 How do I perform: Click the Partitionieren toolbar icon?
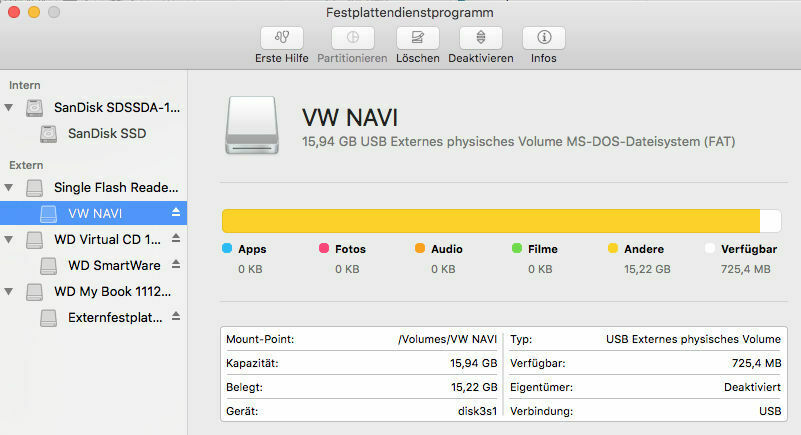[x=352, y=38]
